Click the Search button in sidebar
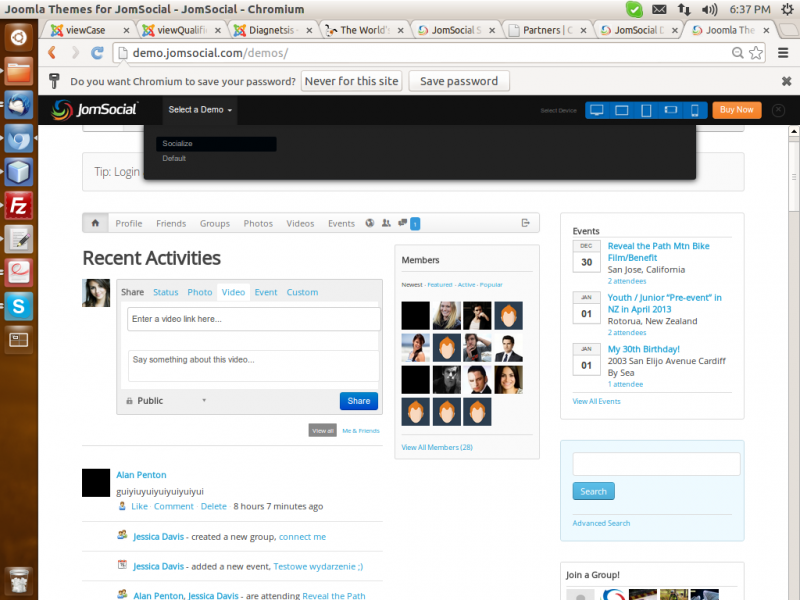The height and width of the screenshot is (600, 800). pos(593,491)
